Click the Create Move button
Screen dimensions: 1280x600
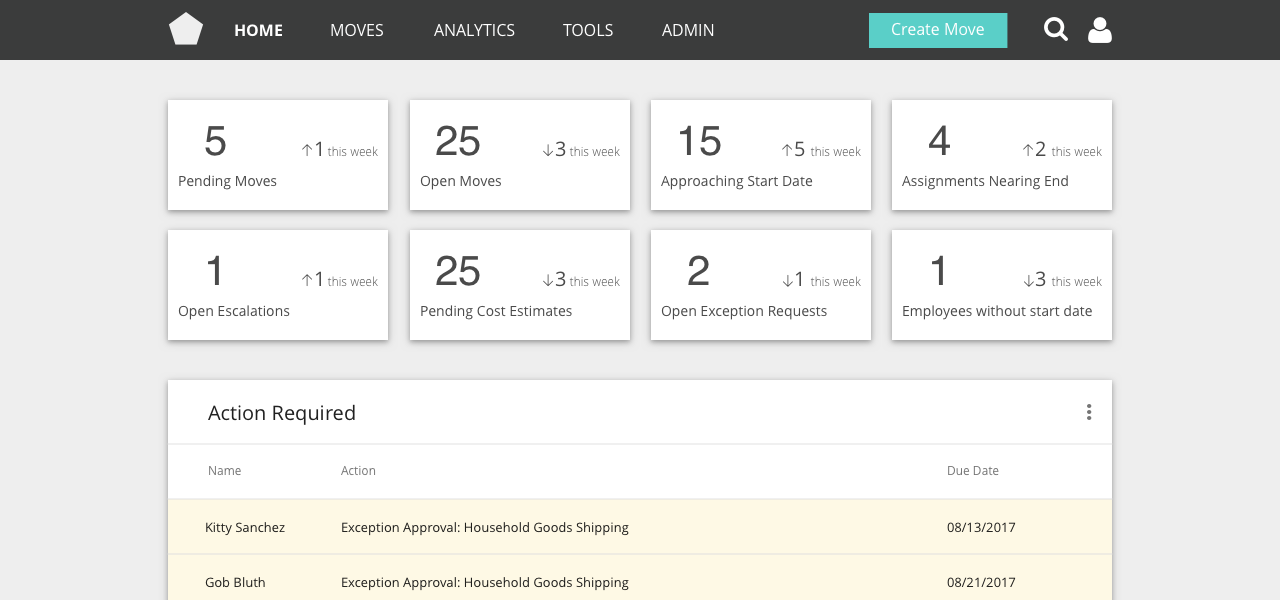click(x=938, y=30)
